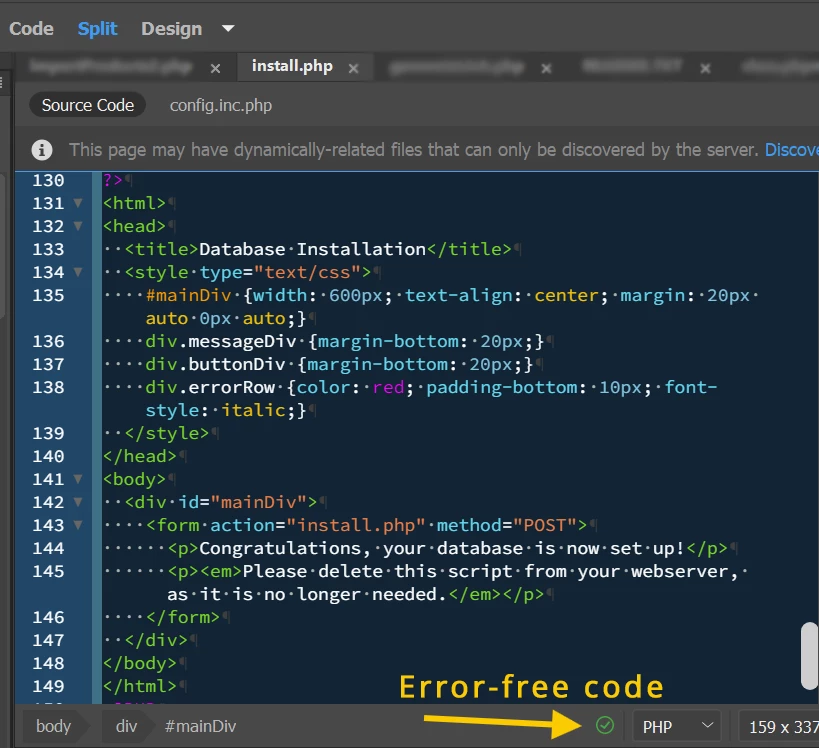
Task: Open the config.inc.php related file
Action: point(221,105)
